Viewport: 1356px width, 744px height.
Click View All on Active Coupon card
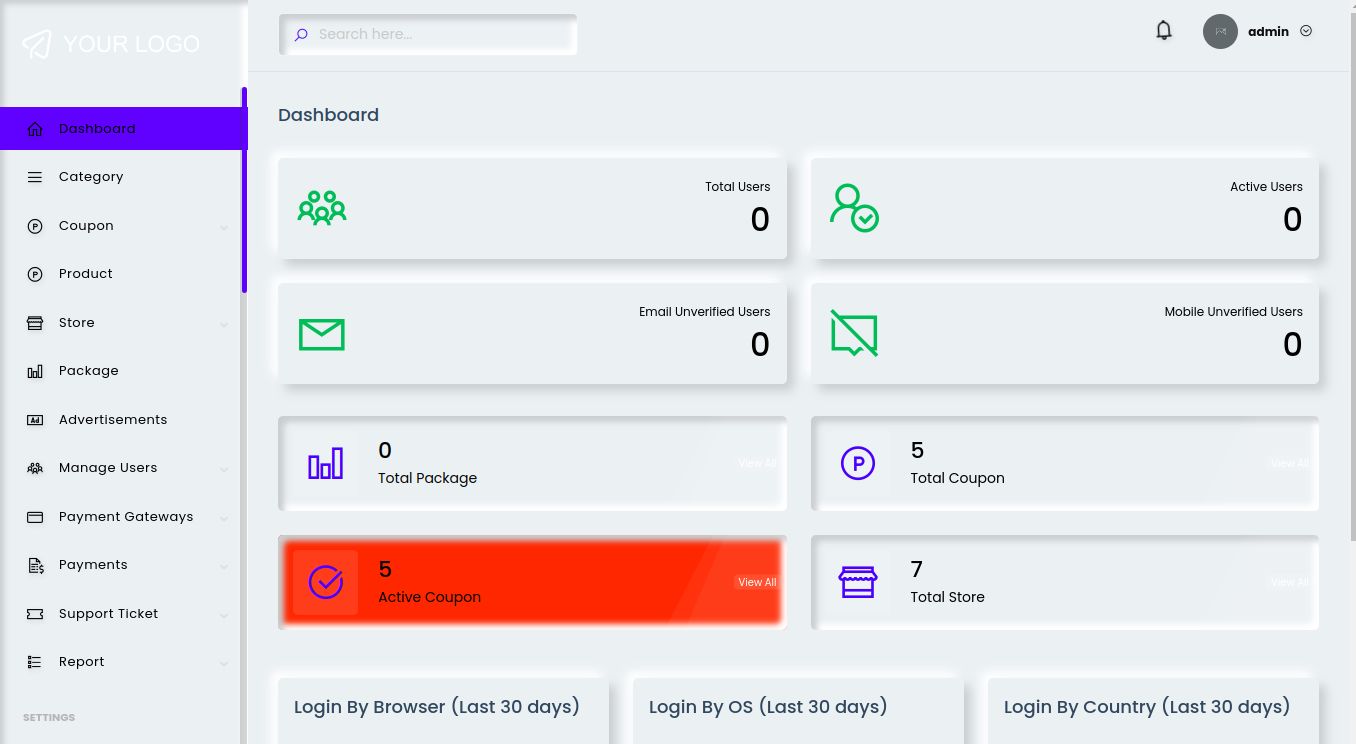tap(757, 582)
